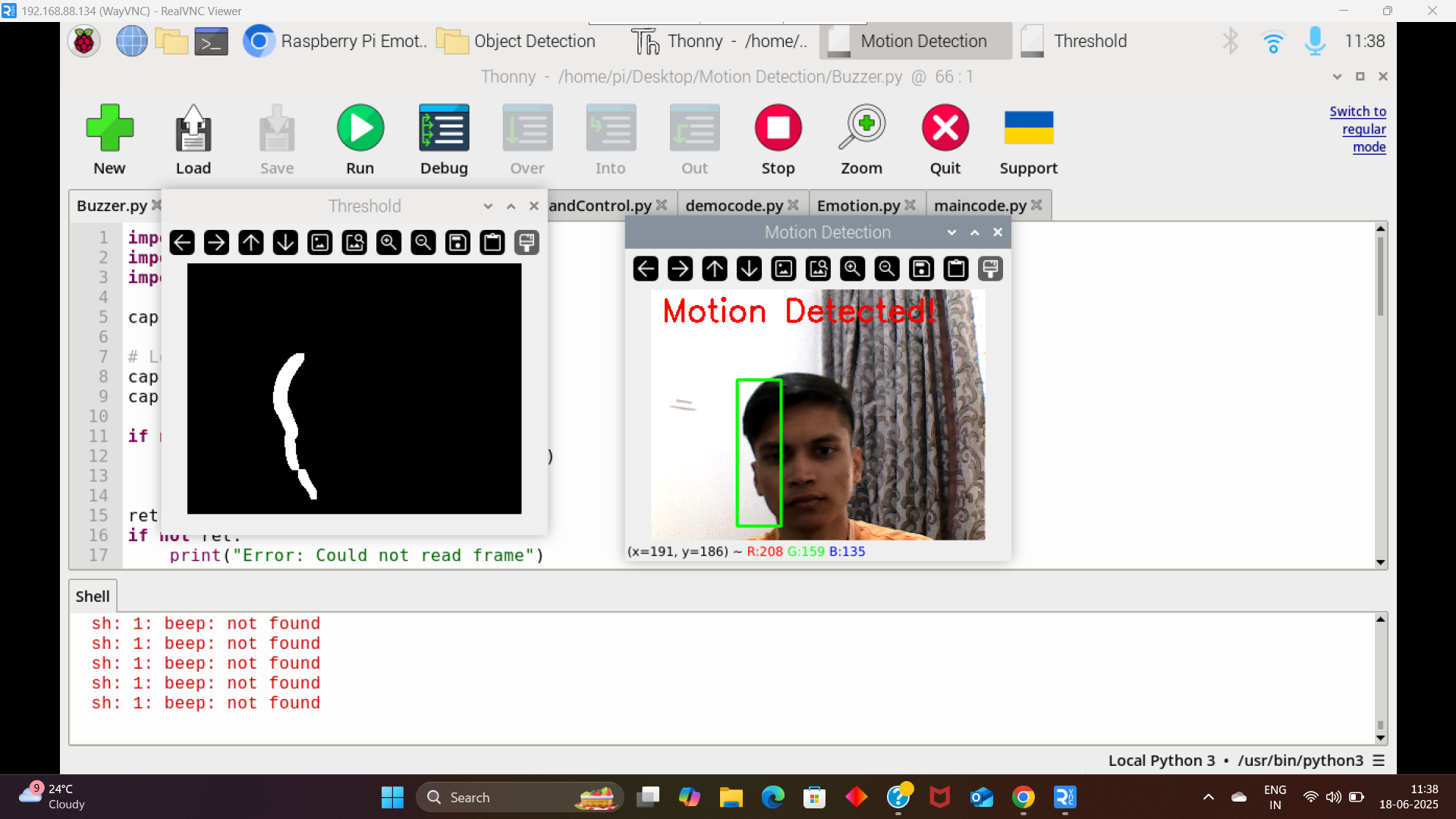The height and width of the screenshot is (819, 1456).
Task: Open the Threshold window dropdown menu
Action: point(487,205)
